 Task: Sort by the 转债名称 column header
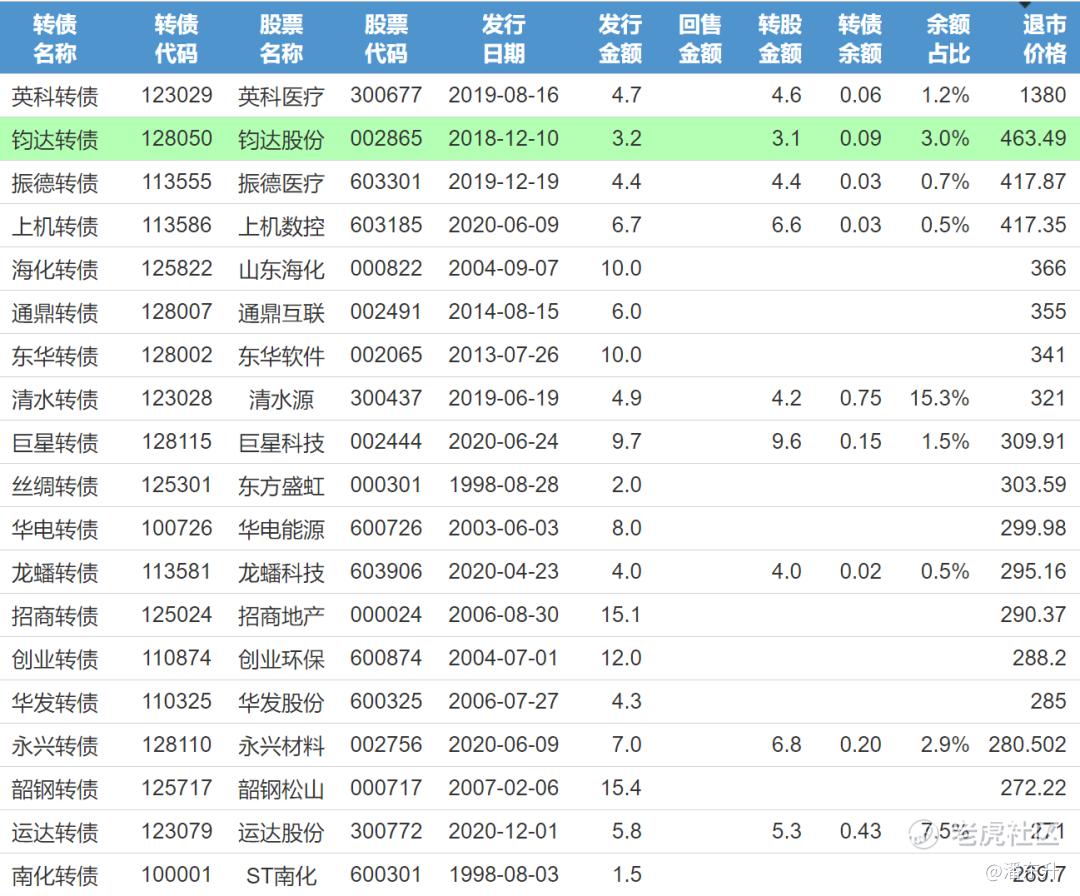pyautogui.click(x=55, y=39)
